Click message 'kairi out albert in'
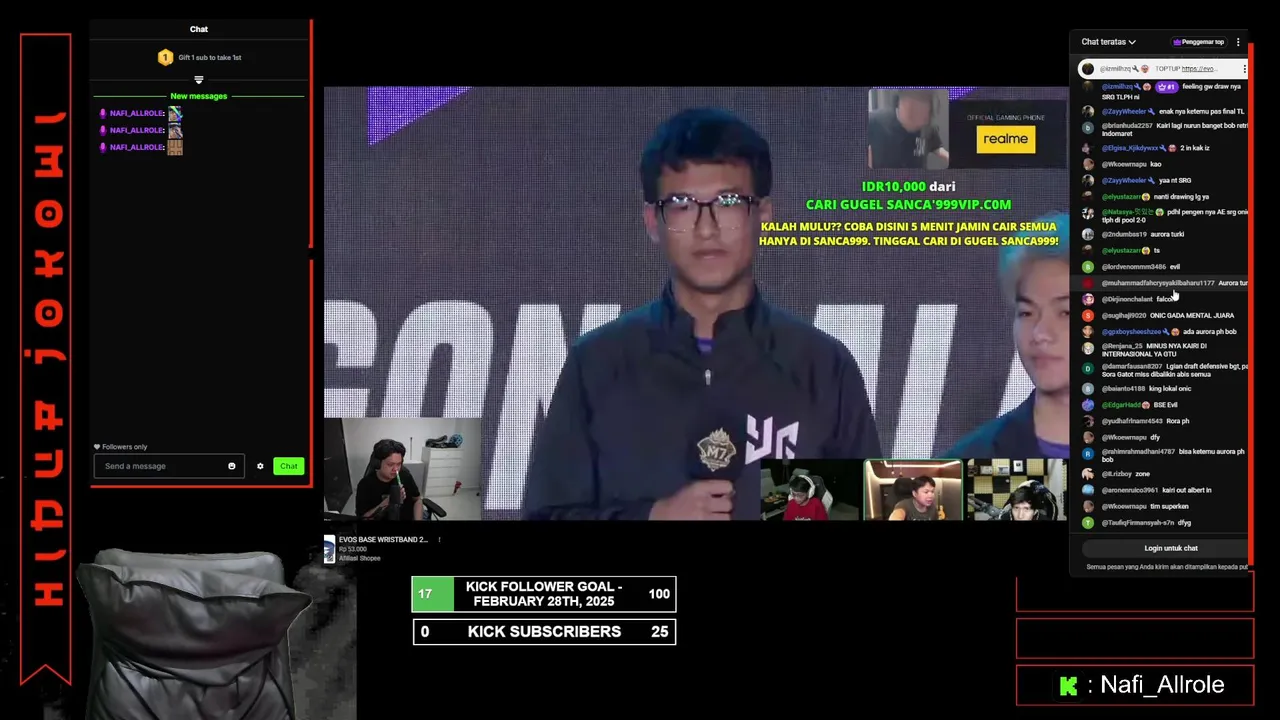 1187,490
